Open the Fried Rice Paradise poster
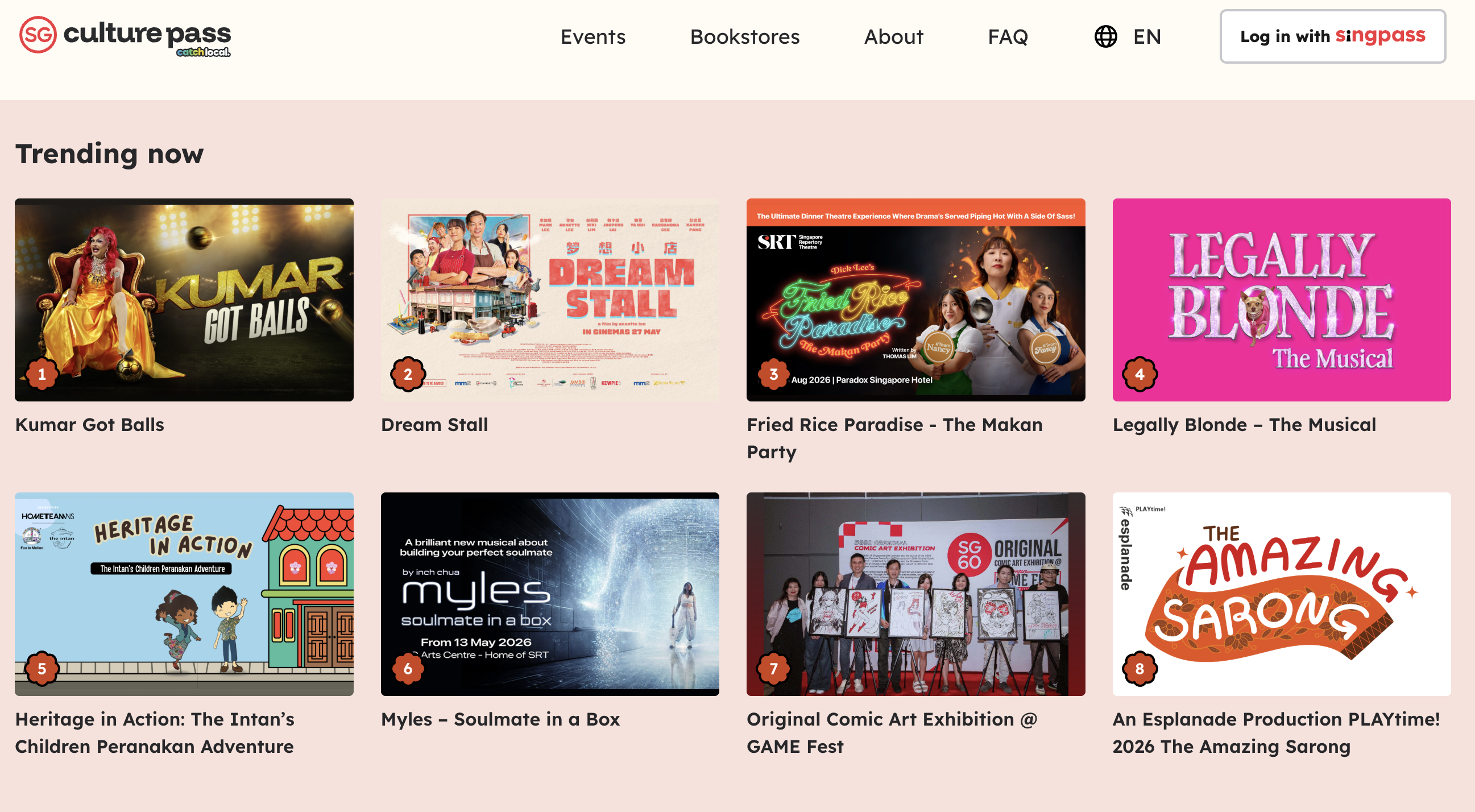Screen dimensions: 1475x812 (x=915, y=300)
